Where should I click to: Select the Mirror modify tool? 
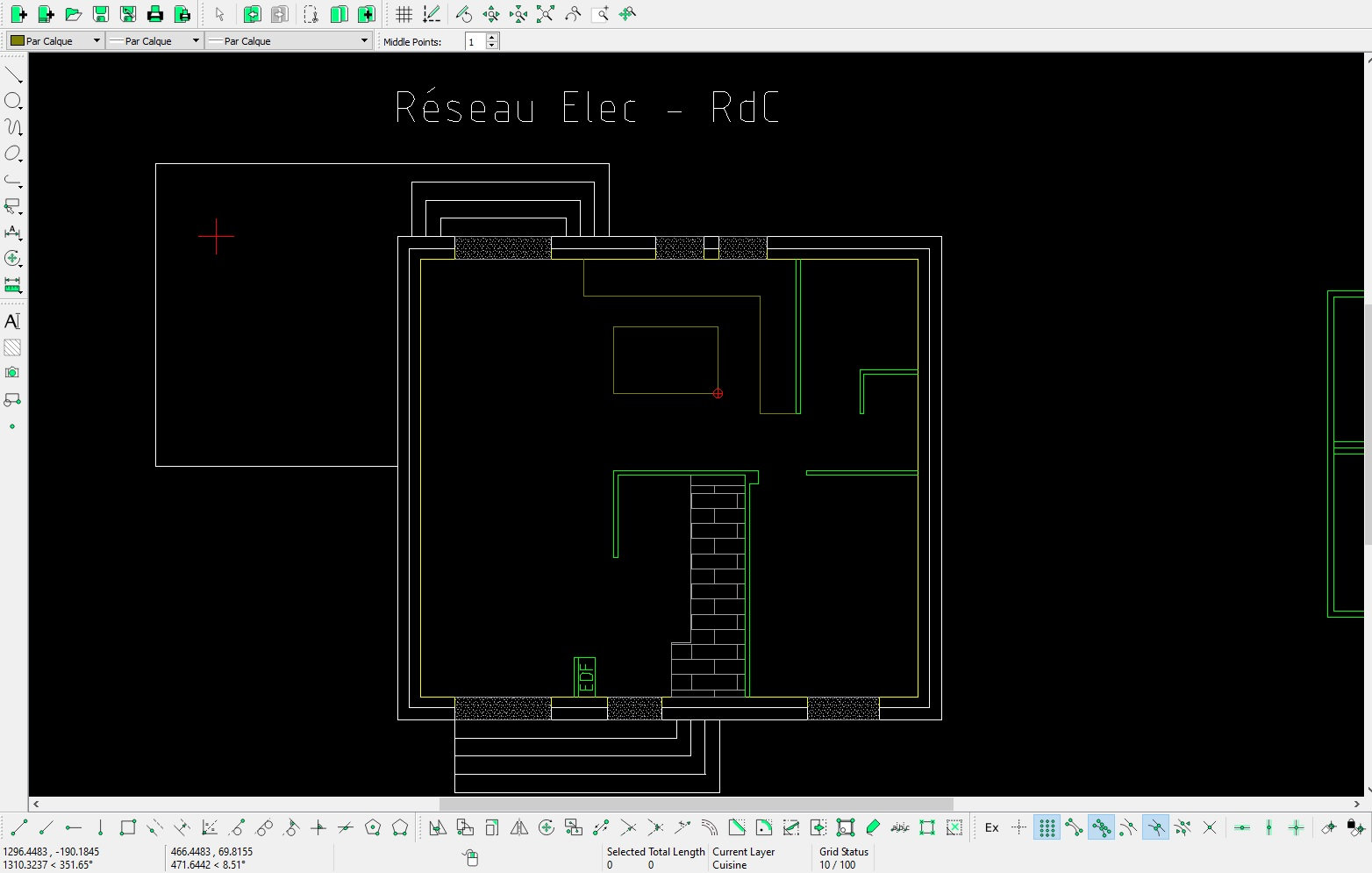point(519,827)
